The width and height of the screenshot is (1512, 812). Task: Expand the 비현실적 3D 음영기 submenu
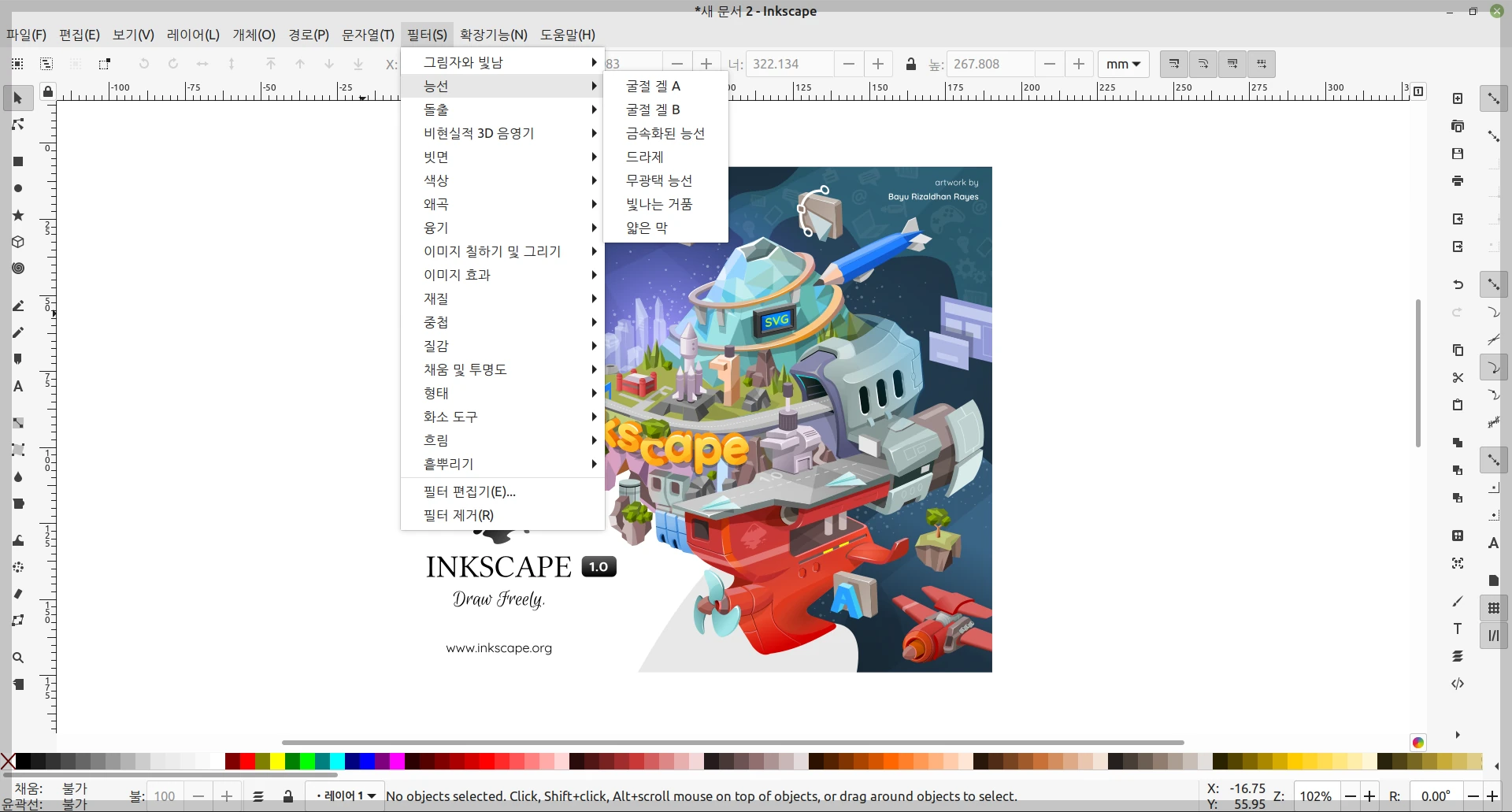coord(502,133)
